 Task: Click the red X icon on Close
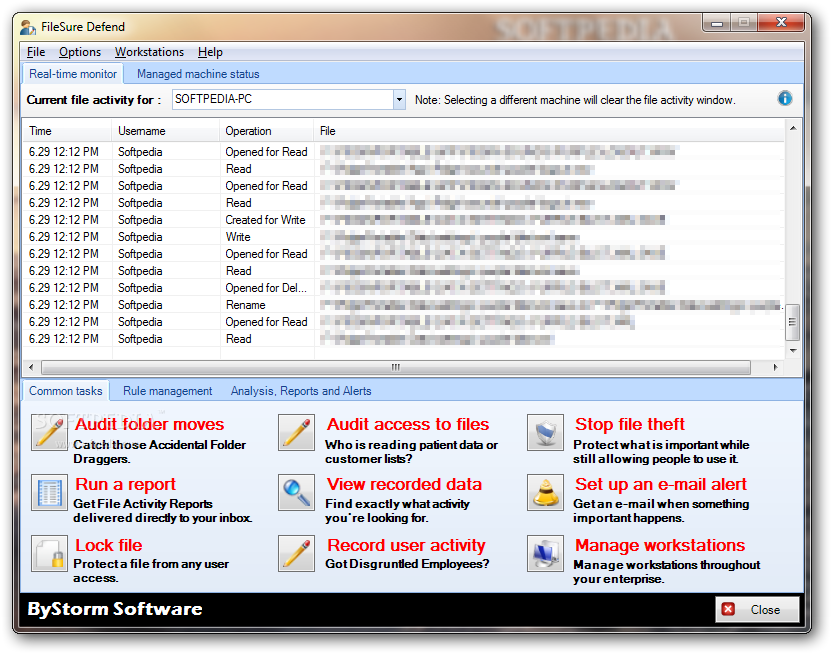(x=728, y=609)
